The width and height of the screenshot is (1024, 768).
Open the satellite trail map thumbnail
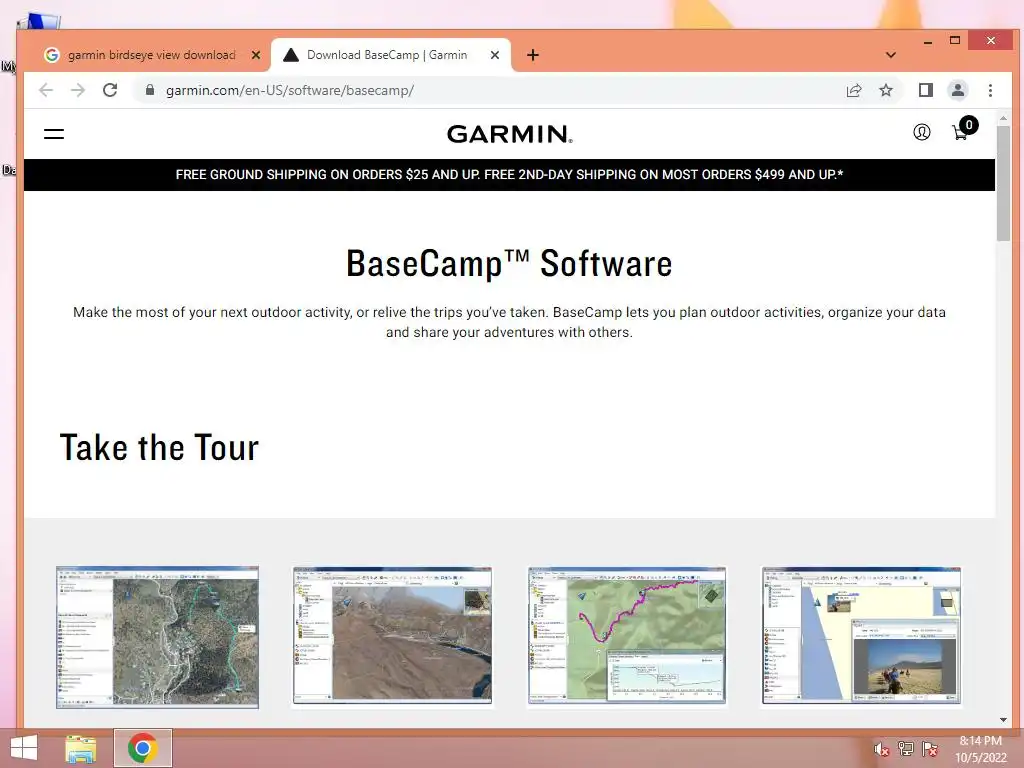tap(157, 637)
